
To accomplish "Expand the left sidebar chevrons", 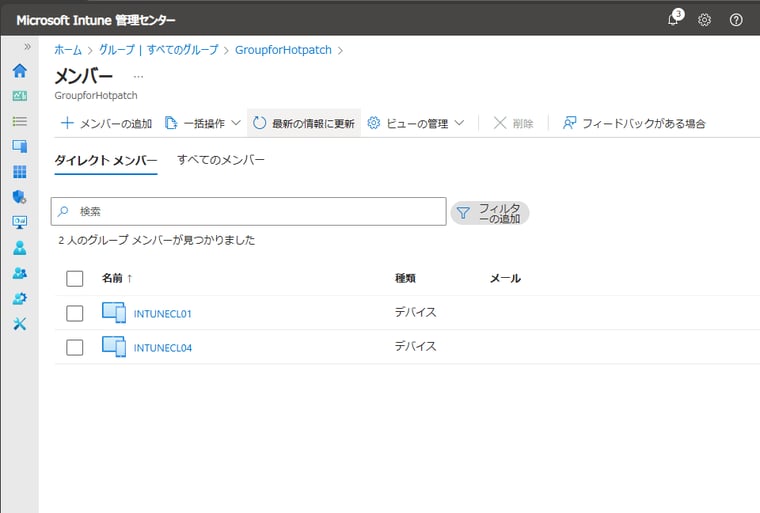I will [x=27, y=47].
